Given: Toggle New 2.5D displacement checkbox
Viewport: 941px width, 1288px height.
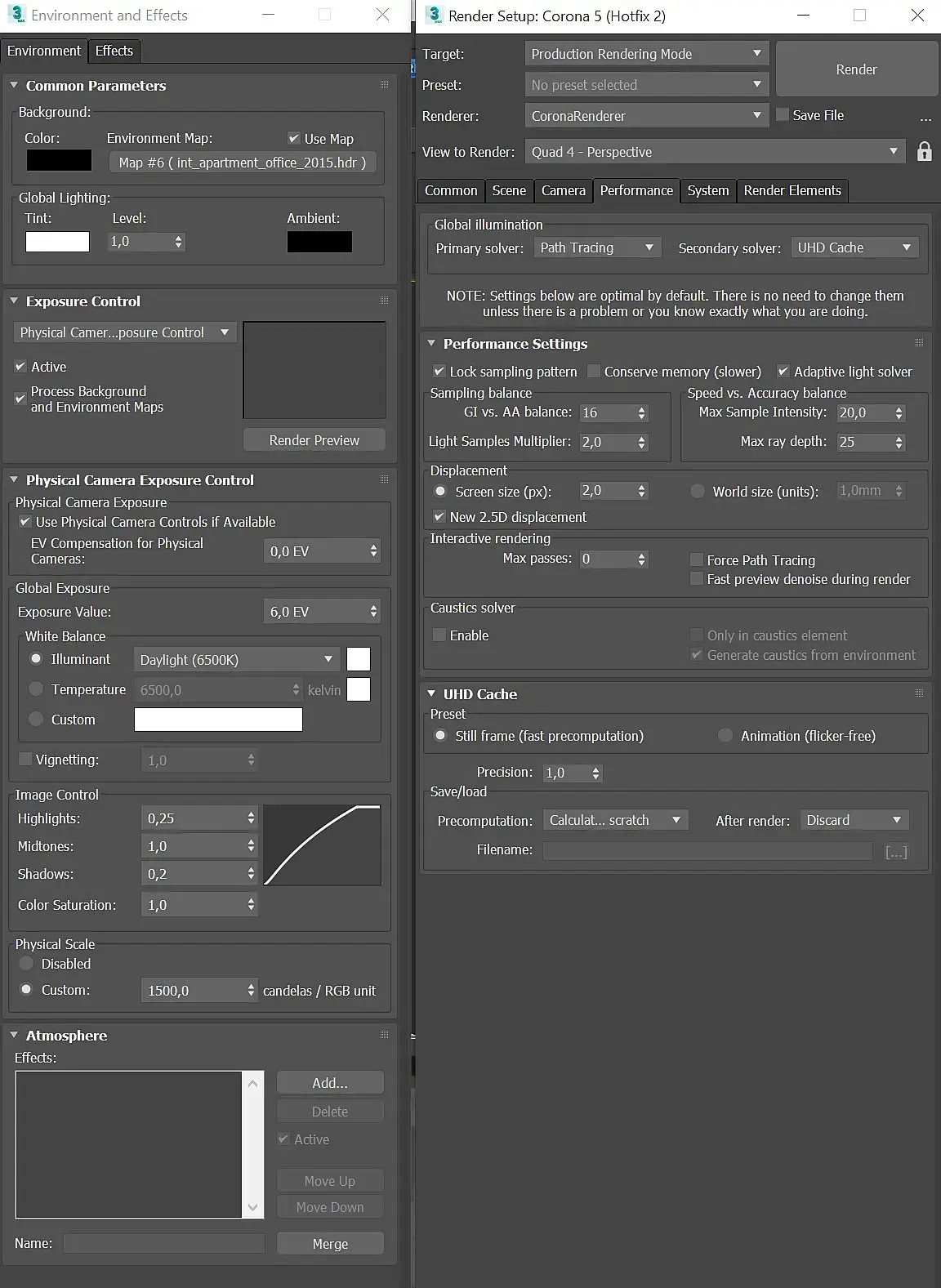Looking at the screenshot, I should (439, 517).
